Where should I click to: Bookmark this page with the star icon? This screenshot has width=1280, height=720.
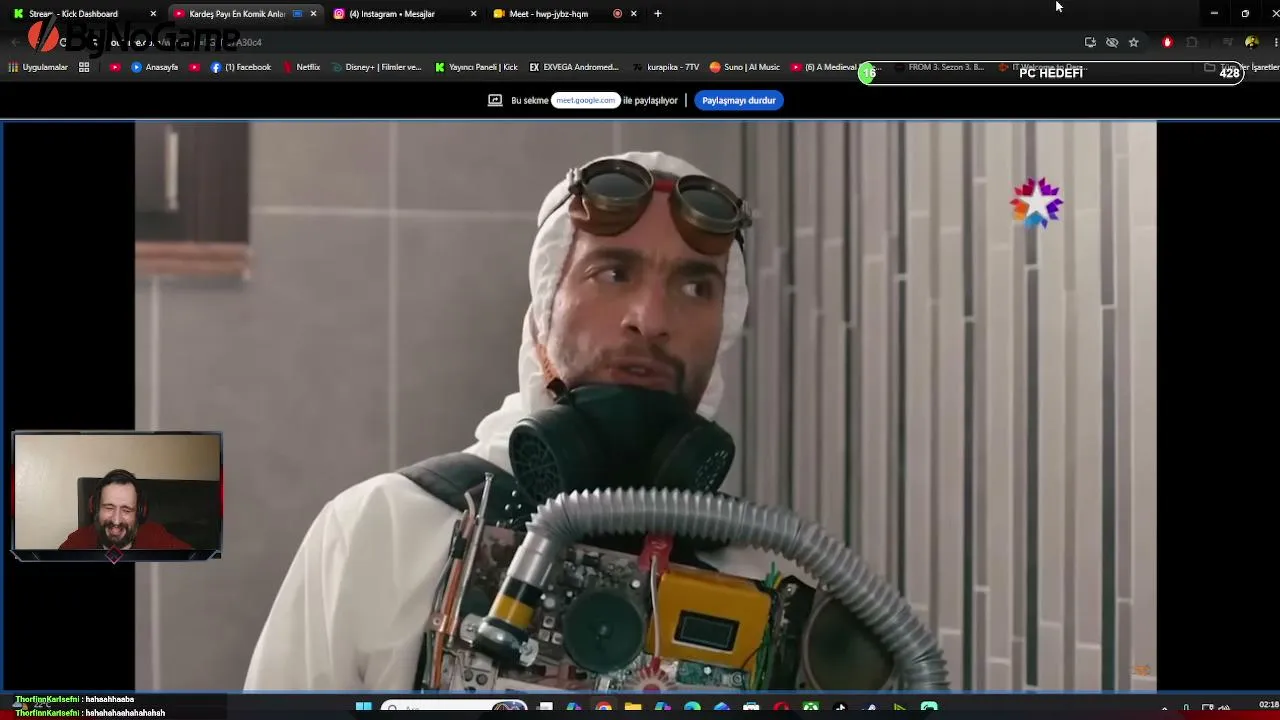tap(1133, 42)
